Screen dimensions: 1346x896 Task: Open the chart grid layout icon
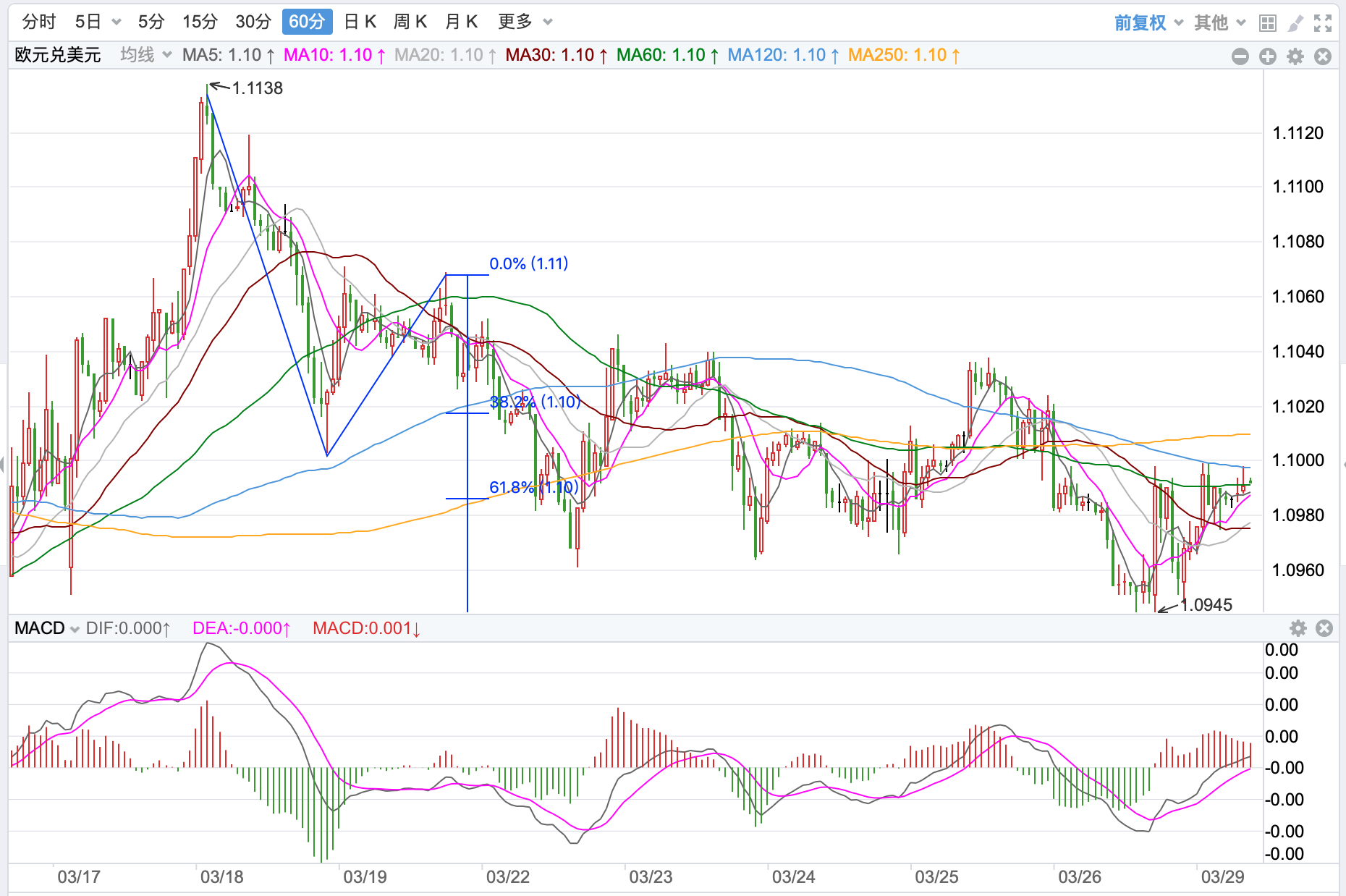1267,23
